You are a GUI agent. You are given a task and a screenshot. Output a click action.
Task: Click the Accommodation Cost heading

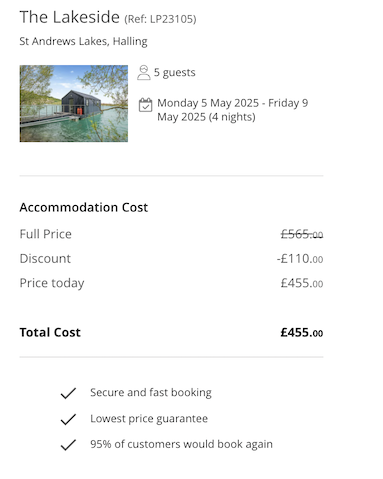coord(84,207)
